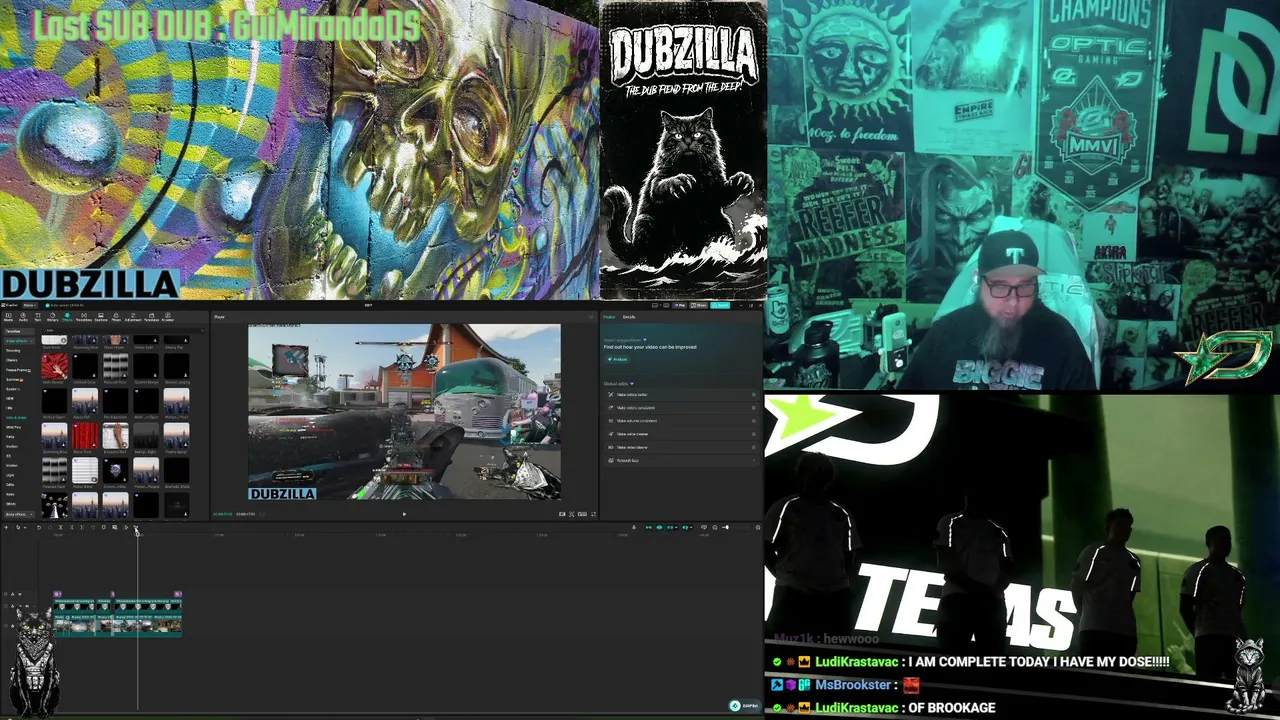Switch to the Captions tab
Viewport: 1280px width, 720px height.
click(101, 318)
